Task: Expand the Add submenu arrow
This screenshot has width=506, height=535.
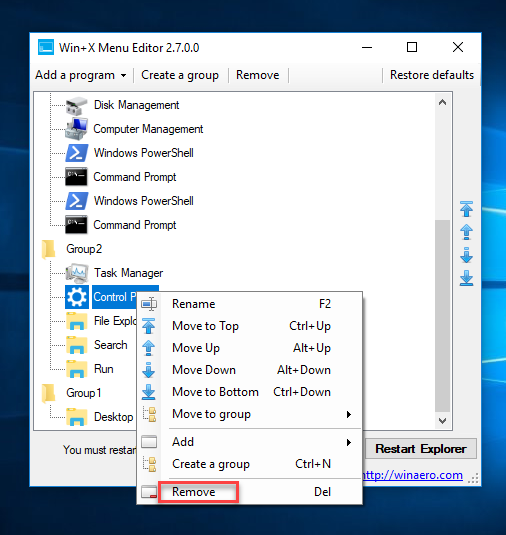Action: point(349,443)
